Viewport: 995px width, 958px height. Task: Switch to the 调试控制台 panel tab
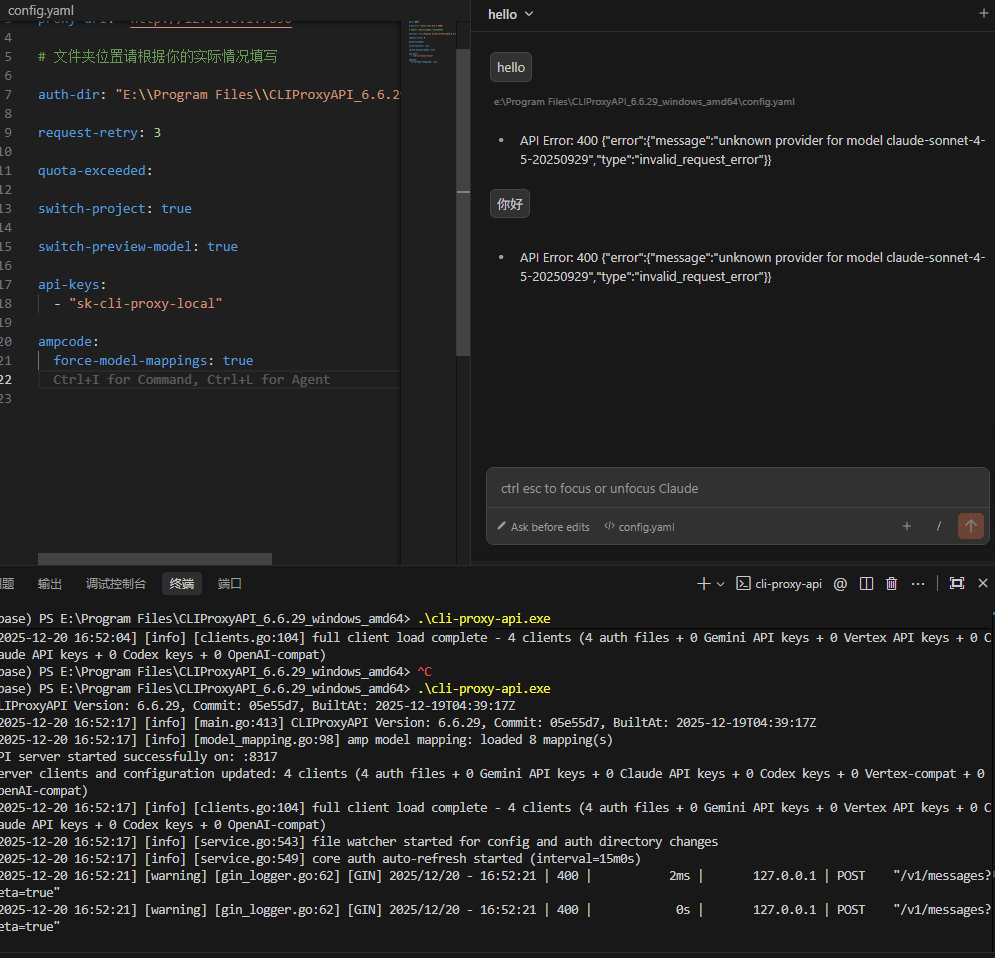coord(115,584)
